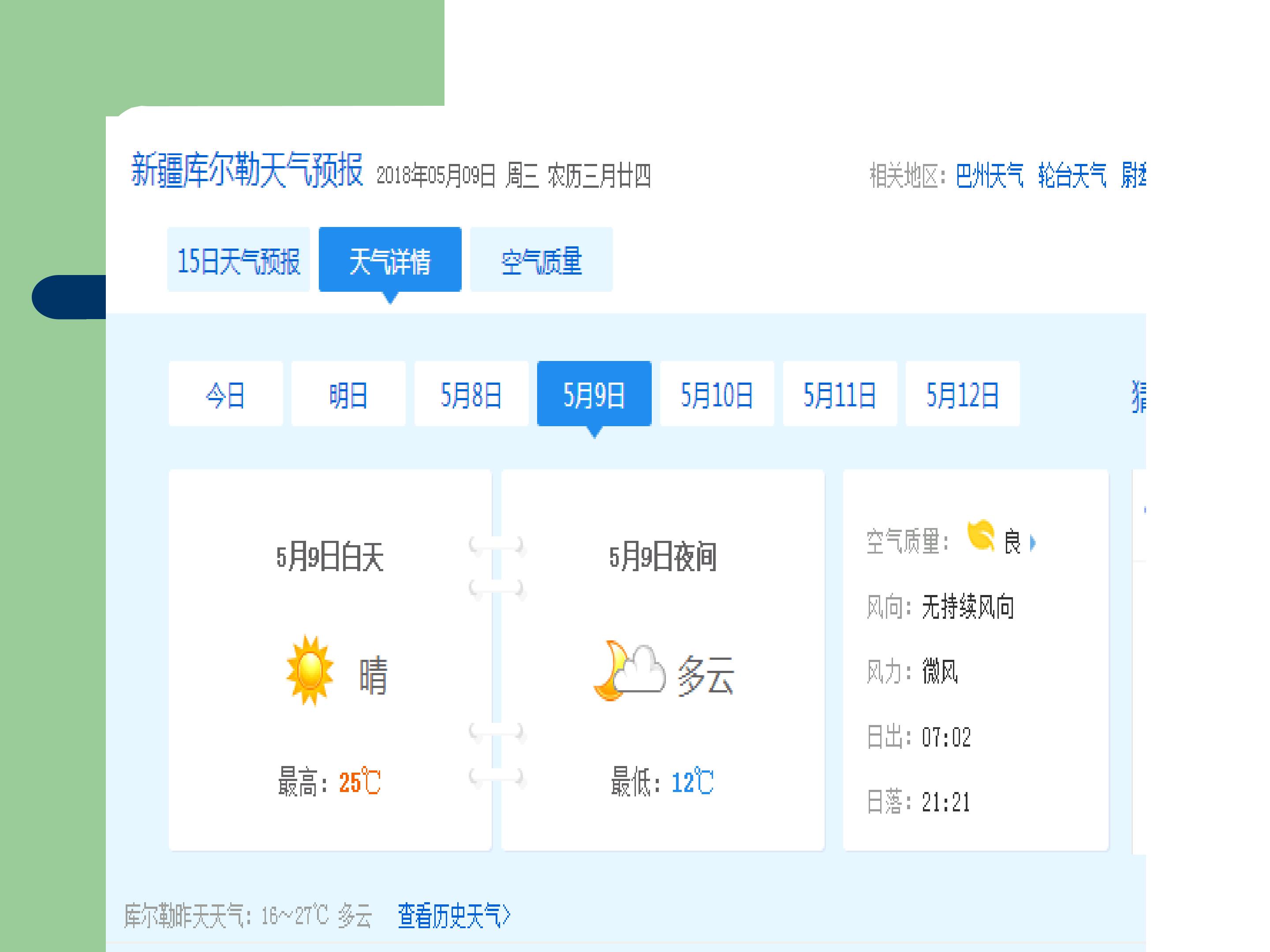Viewport: 1270px width, 952px height.
Task: Pick the 5月11日 date tab
Action: click(x=840, y=394)
